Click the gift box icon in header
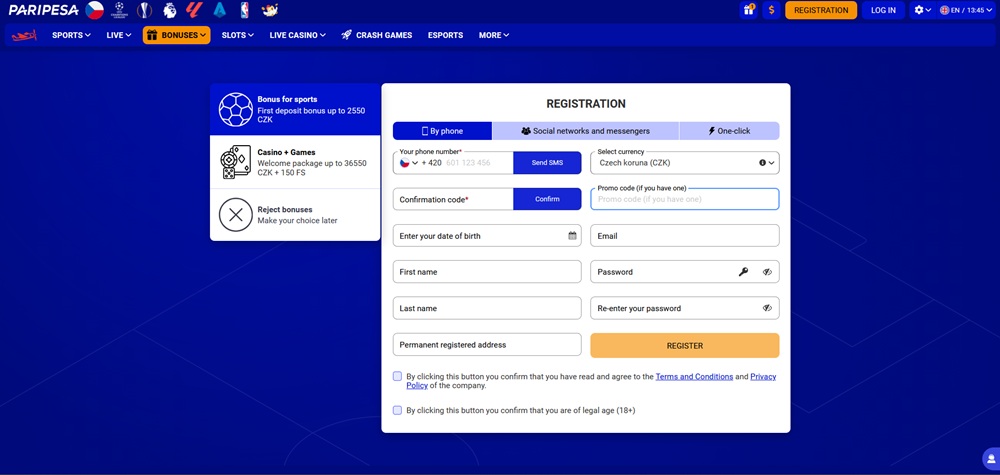 click(x=749, y=10)
